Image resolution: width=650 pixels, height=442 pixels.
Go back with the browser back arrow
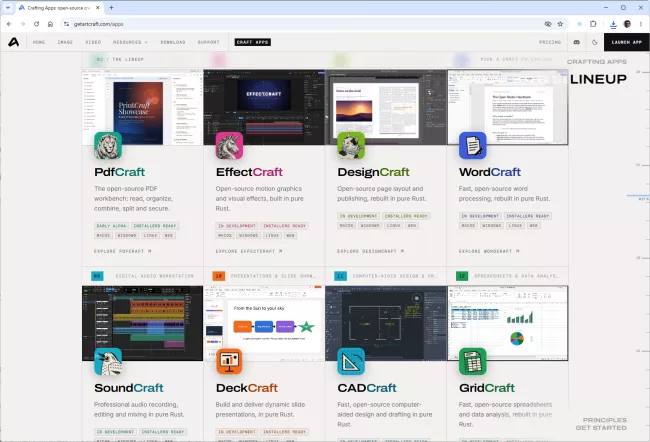[9, 24]
